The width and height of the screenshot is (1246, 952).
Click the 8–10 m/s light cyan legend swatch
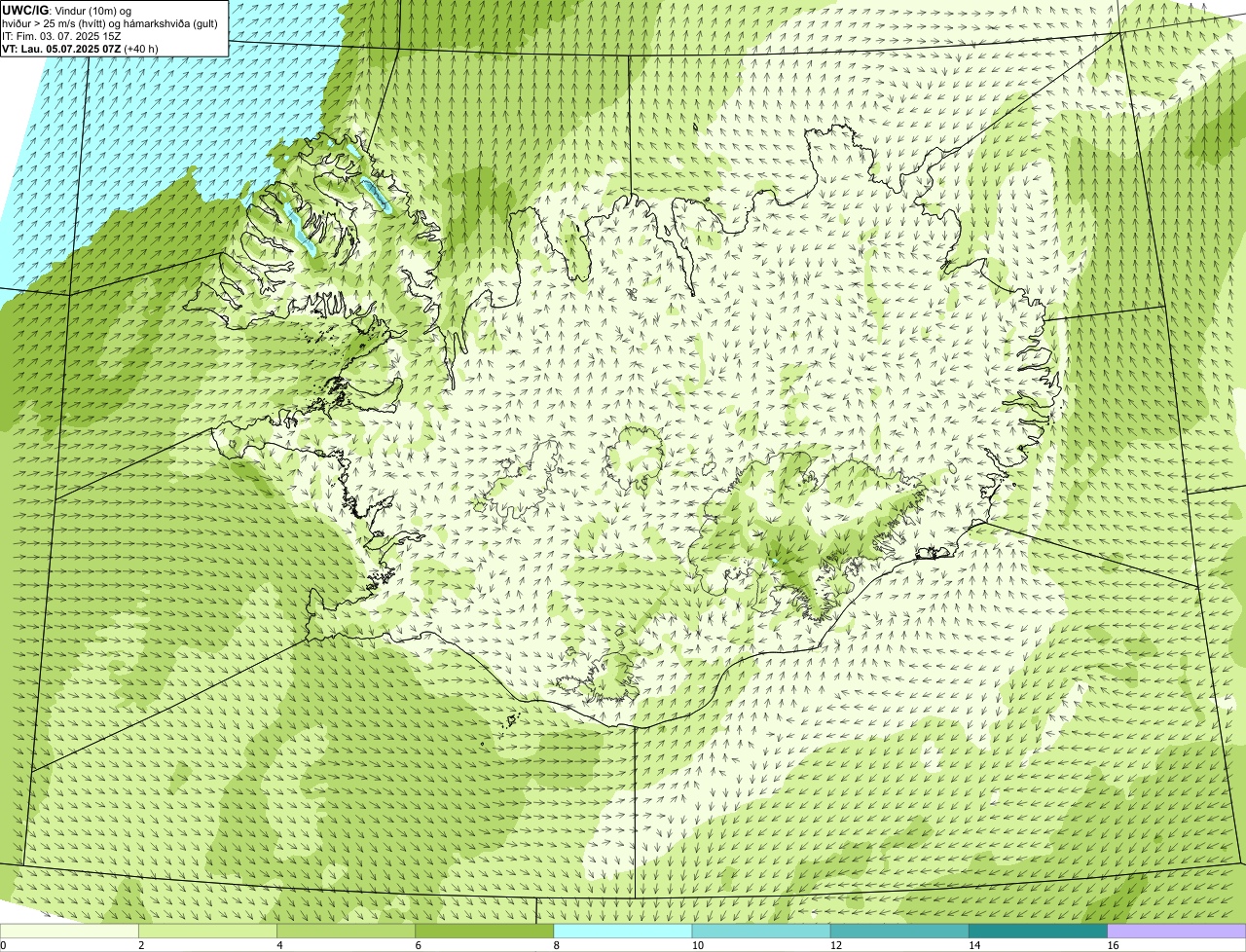click(623, 931)
